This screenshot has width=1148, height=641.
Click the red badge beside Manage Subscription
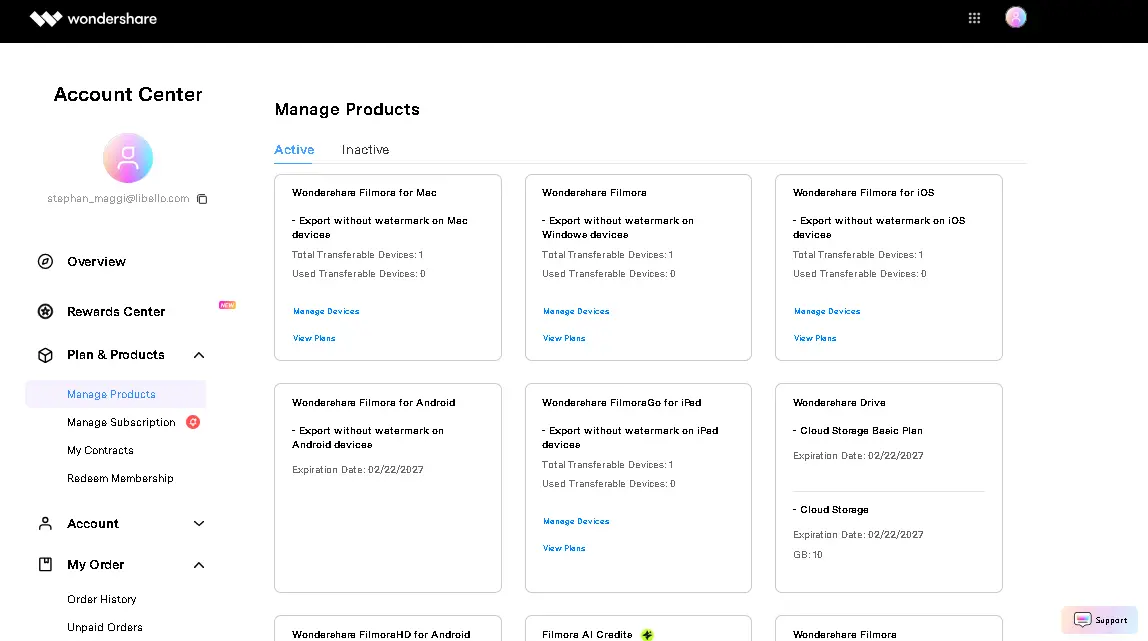193,422
